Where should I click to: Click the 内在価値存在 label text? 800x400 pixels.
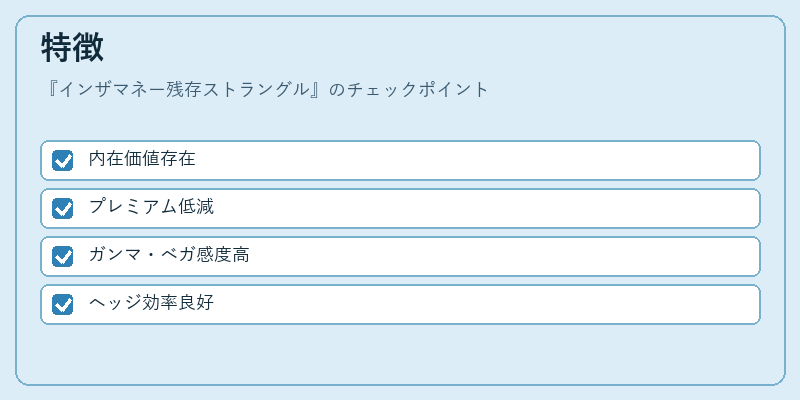coord(142,159)
